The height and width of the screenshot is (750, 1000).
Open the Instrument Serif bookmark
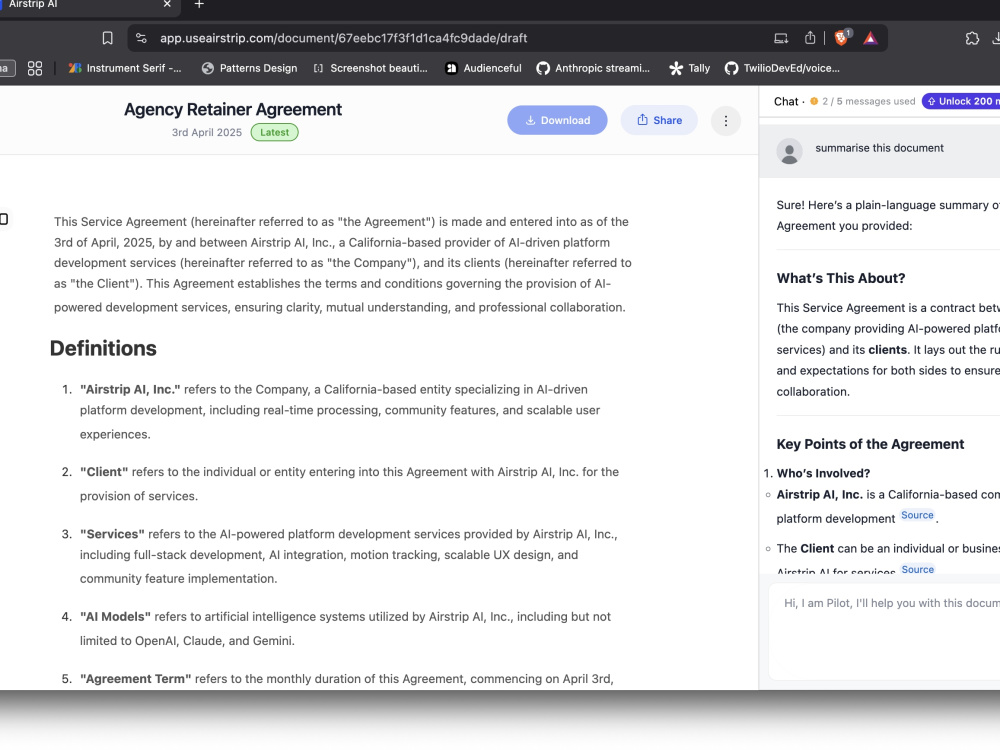[x=125, y=68]
